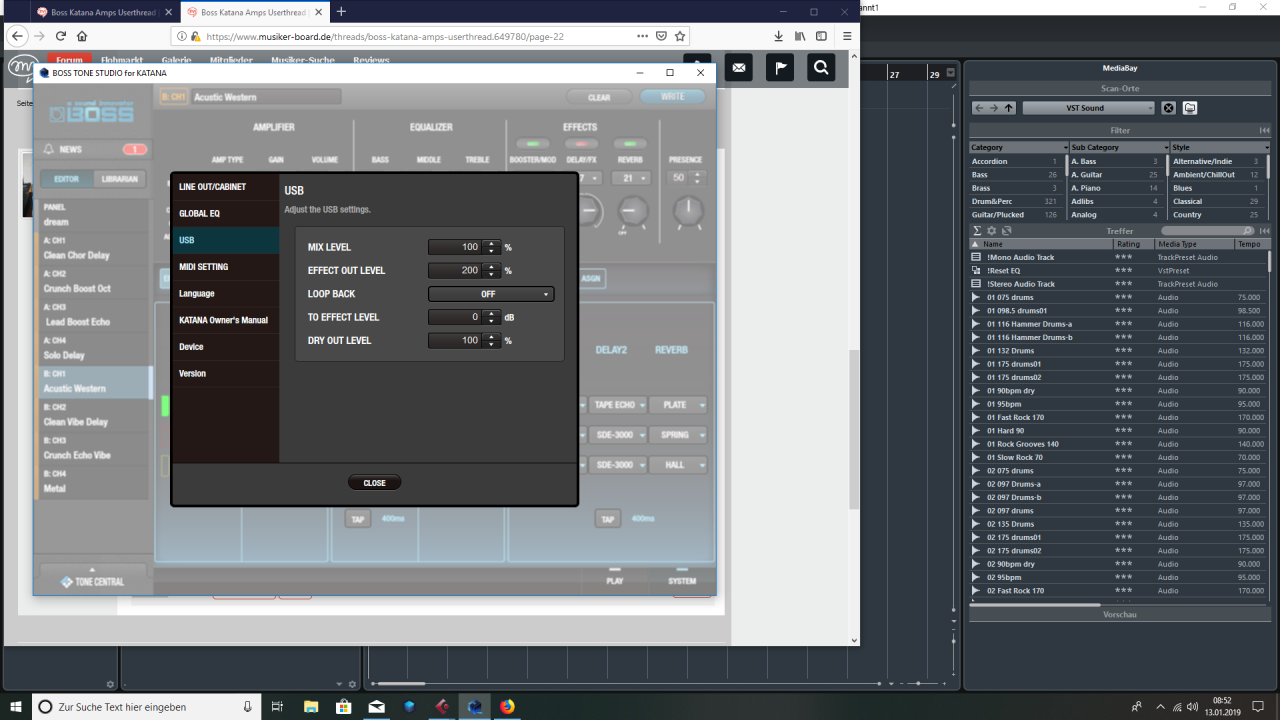Close the USB settings dialog with CLOSE
Image resolution: width=1280 pixels, height=720 pixels.
click(x=374, y=483)
